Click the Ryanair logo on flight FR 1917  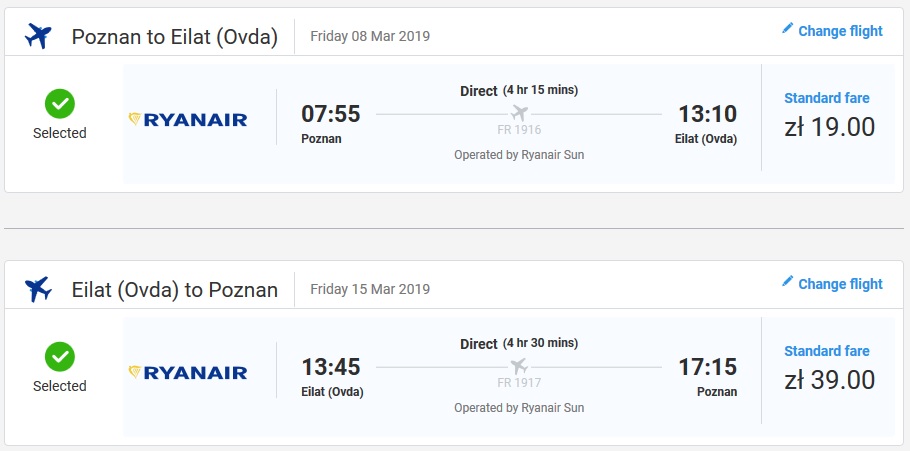point(188,373)
